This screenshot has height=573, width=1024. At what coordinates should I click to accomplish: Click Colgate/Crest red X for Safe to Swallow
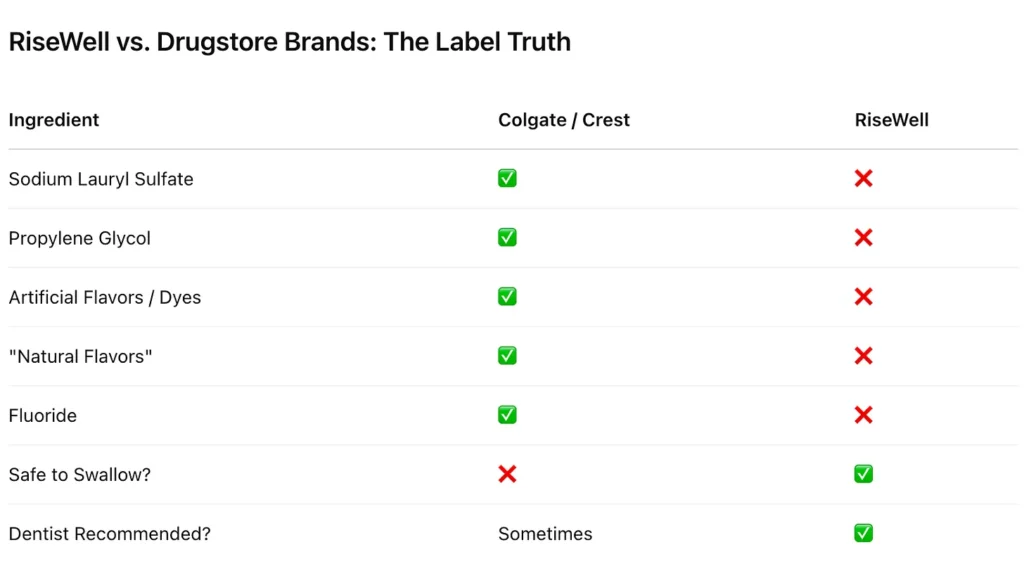point(507,474)
